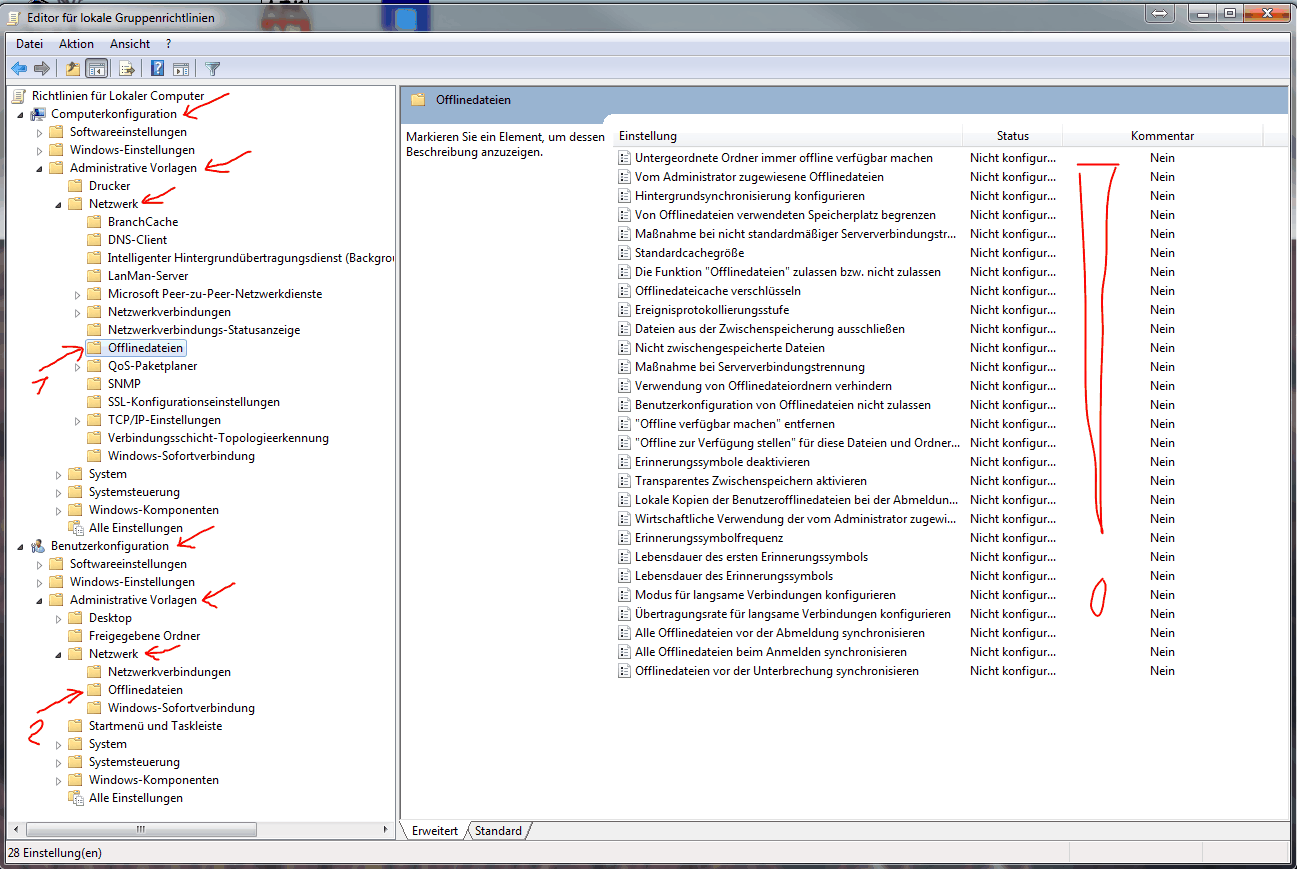This screenshot has height=869, width=1297.
Task: Go up one level with folder icon
Action: coord(72,69)
